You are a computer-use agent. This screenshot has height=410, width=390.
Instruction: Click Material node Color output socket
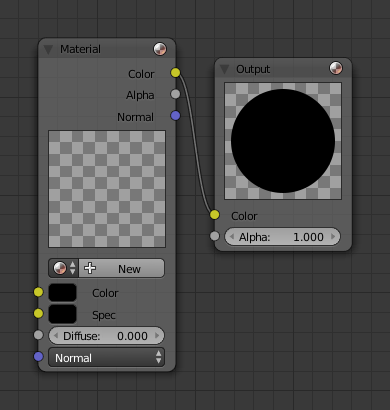tap(175, 73)
